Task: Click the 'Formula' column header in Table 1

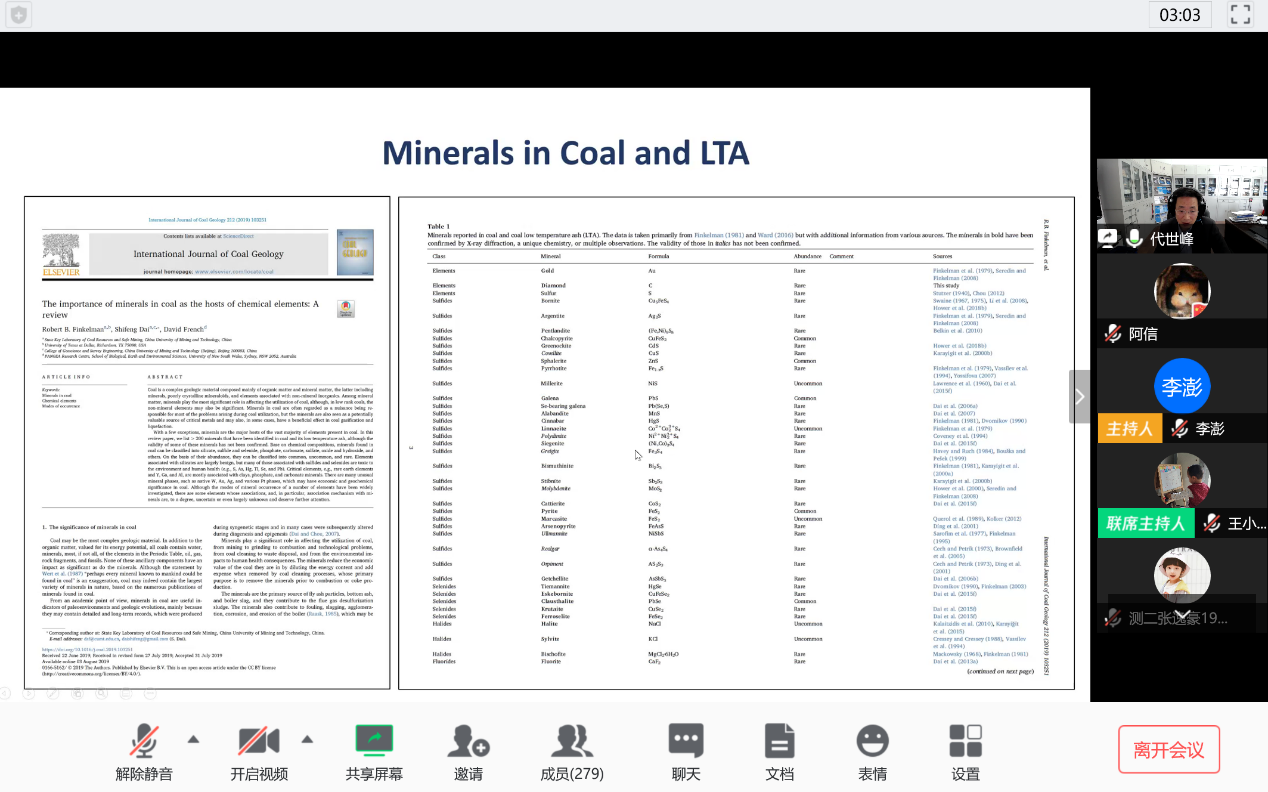Action: [658, 257]
